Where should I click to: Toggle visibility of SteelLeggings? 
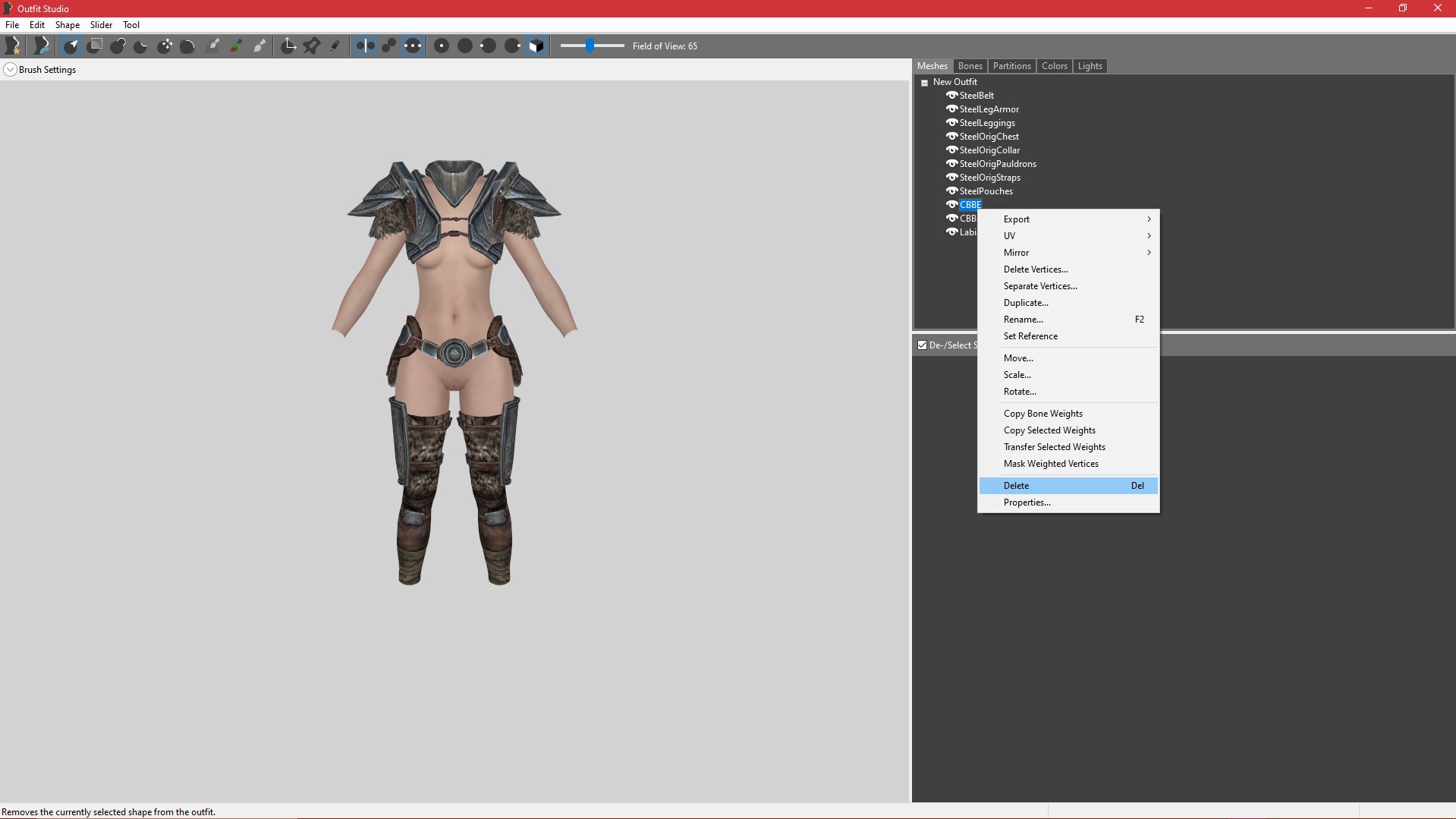point(951,123)
